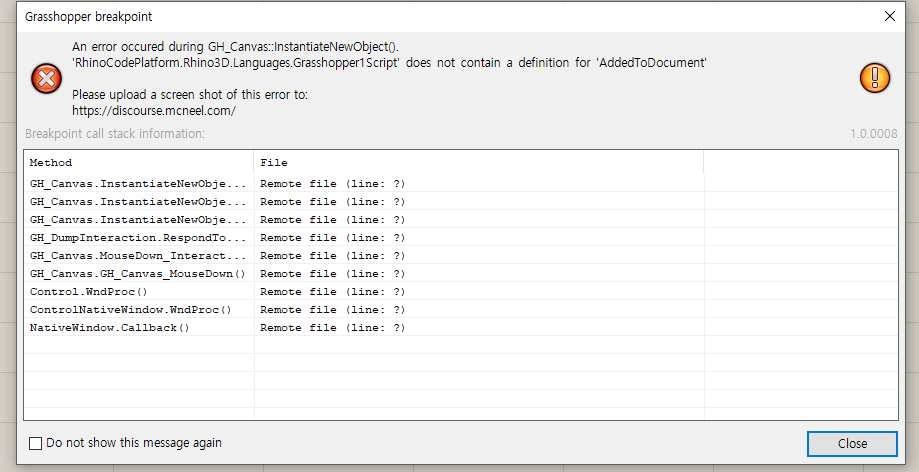This screenshot has width=919, height=472.
Task: Select the GH_Canvas.MouseDown_Interact... row
Action: pyautogui.click(x=137, y=256)
